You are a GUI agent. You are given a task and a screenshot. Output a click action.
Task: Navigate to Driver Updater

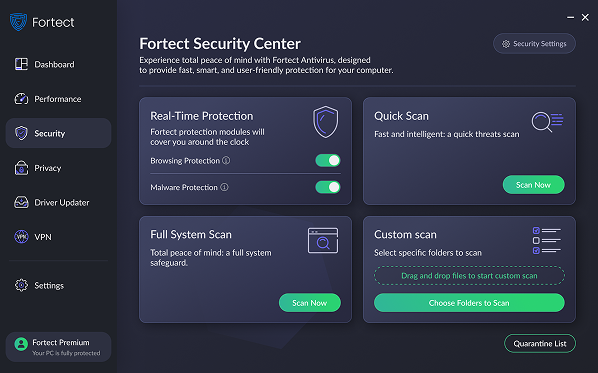tap(58, 202)
